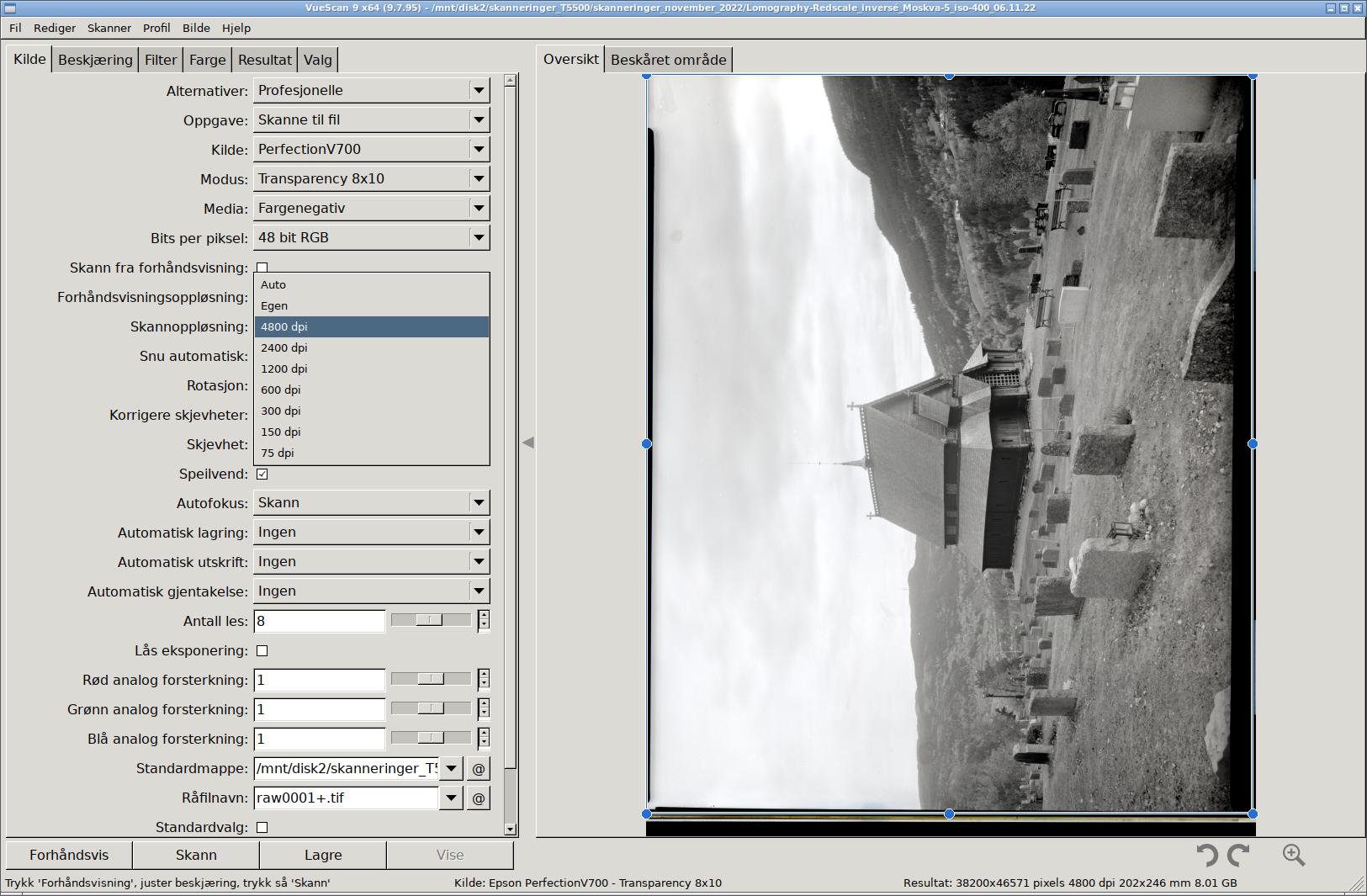Toggle the Speilvend checkbox

[x=262, y=474]
